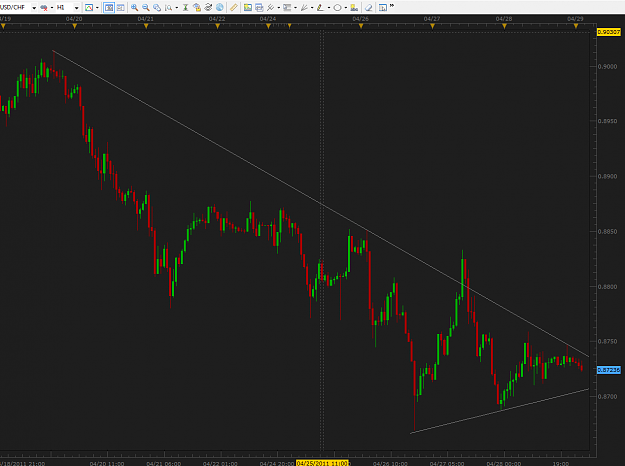Toggle the second chart view mode button
625x466 pixels.
pyautogui.click(x=120, y=8)
